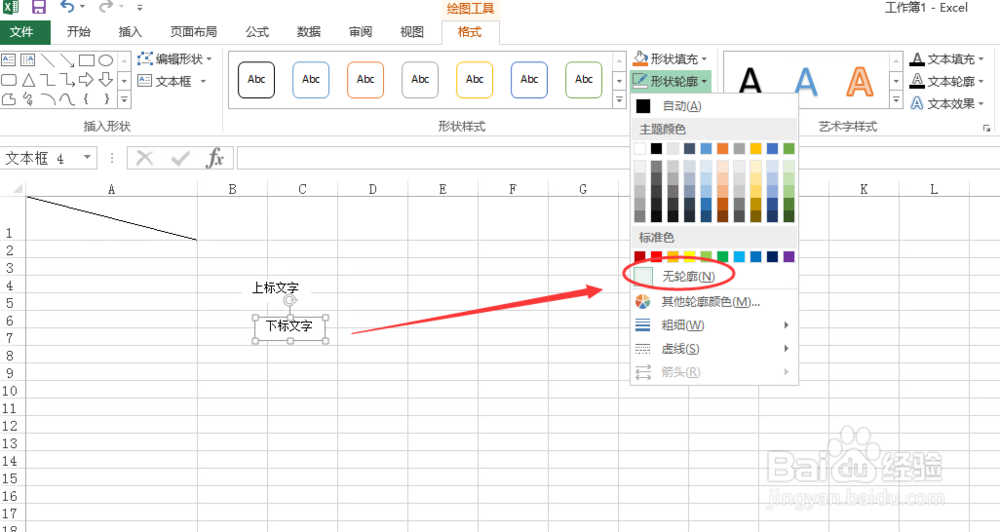Apply the orange outlined A WordArt style
This screenshot has height=532, width=1000.
point(860,81)
